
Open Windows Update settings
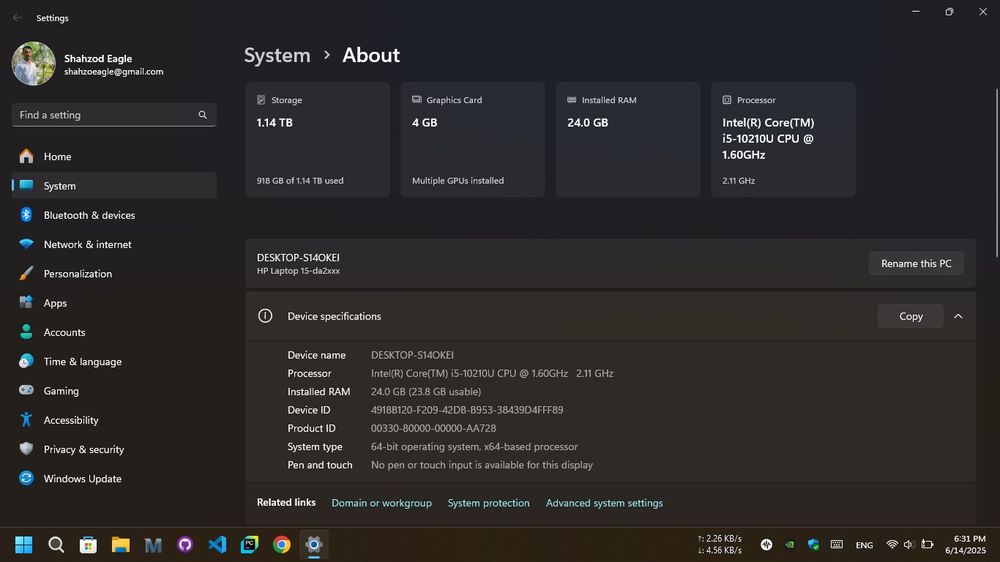pos(114,478)
